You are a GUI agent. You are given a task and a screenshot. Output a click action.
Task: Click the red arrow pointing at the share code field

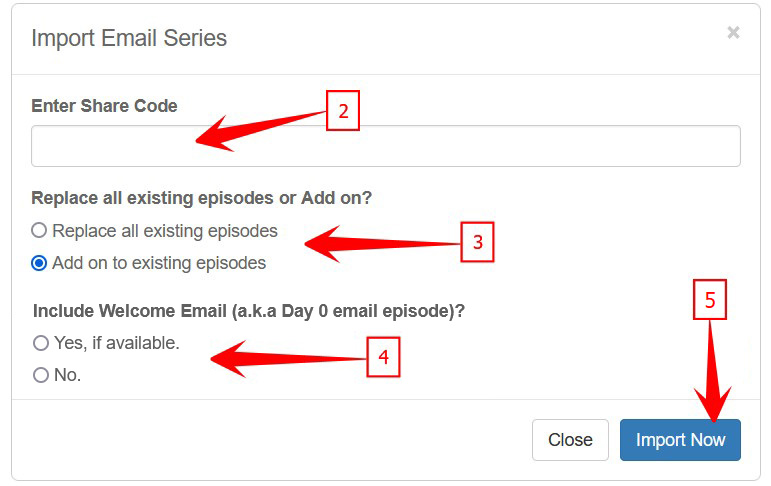(260, 128)
